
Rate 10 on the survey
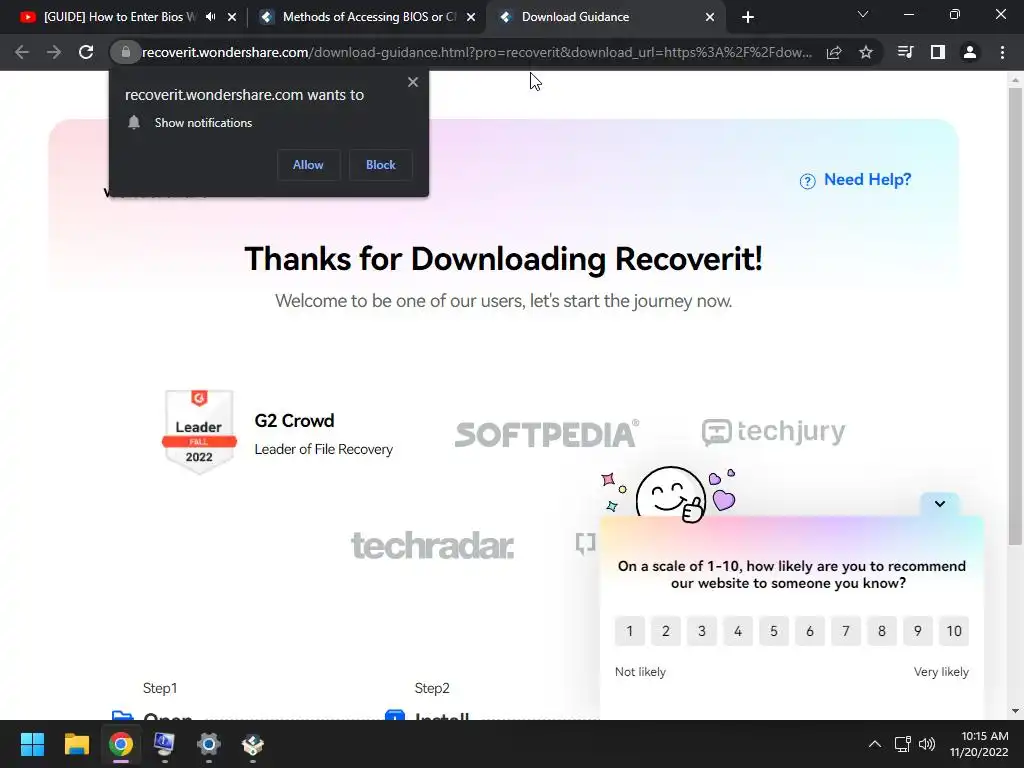(x=954, y=631)
